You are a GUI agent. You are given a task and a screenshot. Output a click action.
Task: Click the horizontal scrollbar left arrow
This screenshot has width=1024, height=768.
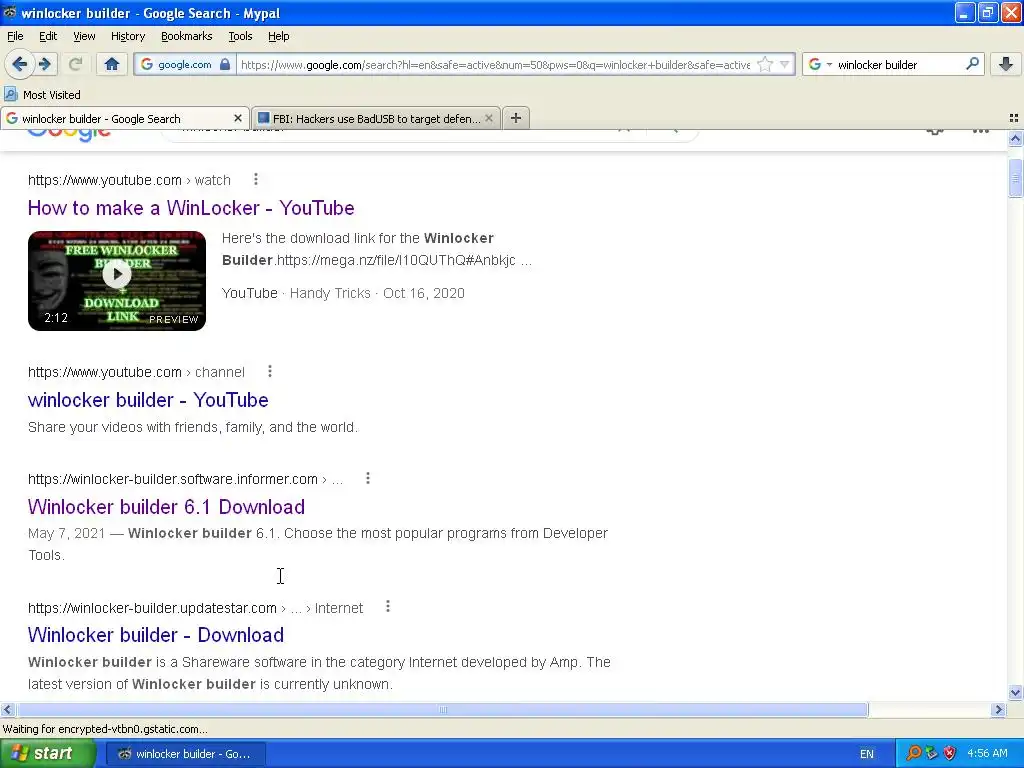coord(7,709)
